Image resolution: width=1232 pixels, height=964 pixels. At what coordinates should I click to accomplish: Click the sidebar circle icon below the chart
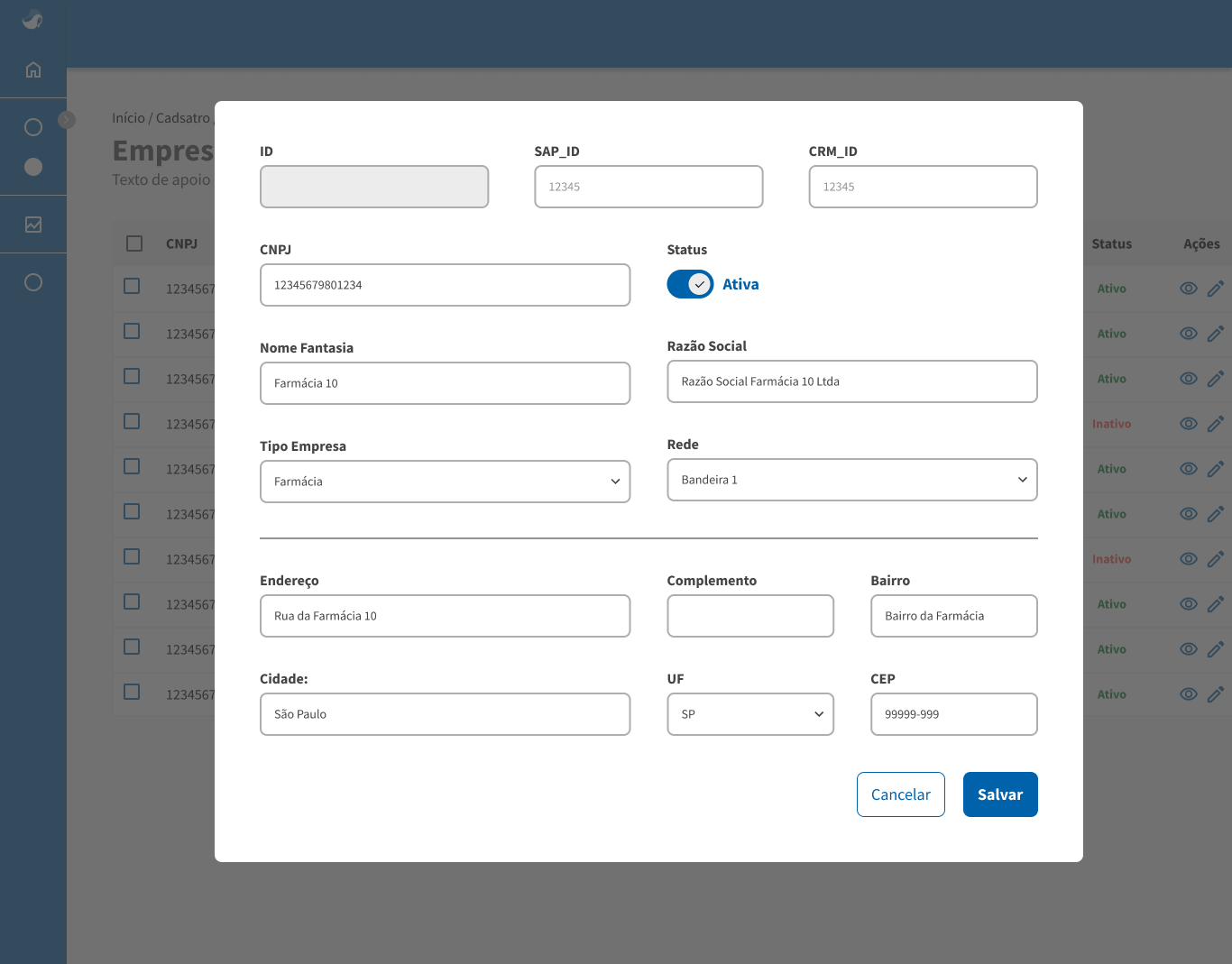tap(33, 282)
